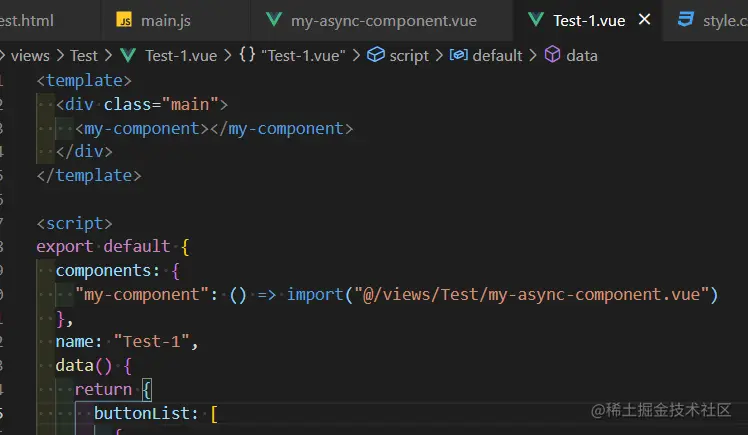The height and width of the screenshot is (435, 748).
Task: Click default keyword in export line
Action: (x=136, y=247)
